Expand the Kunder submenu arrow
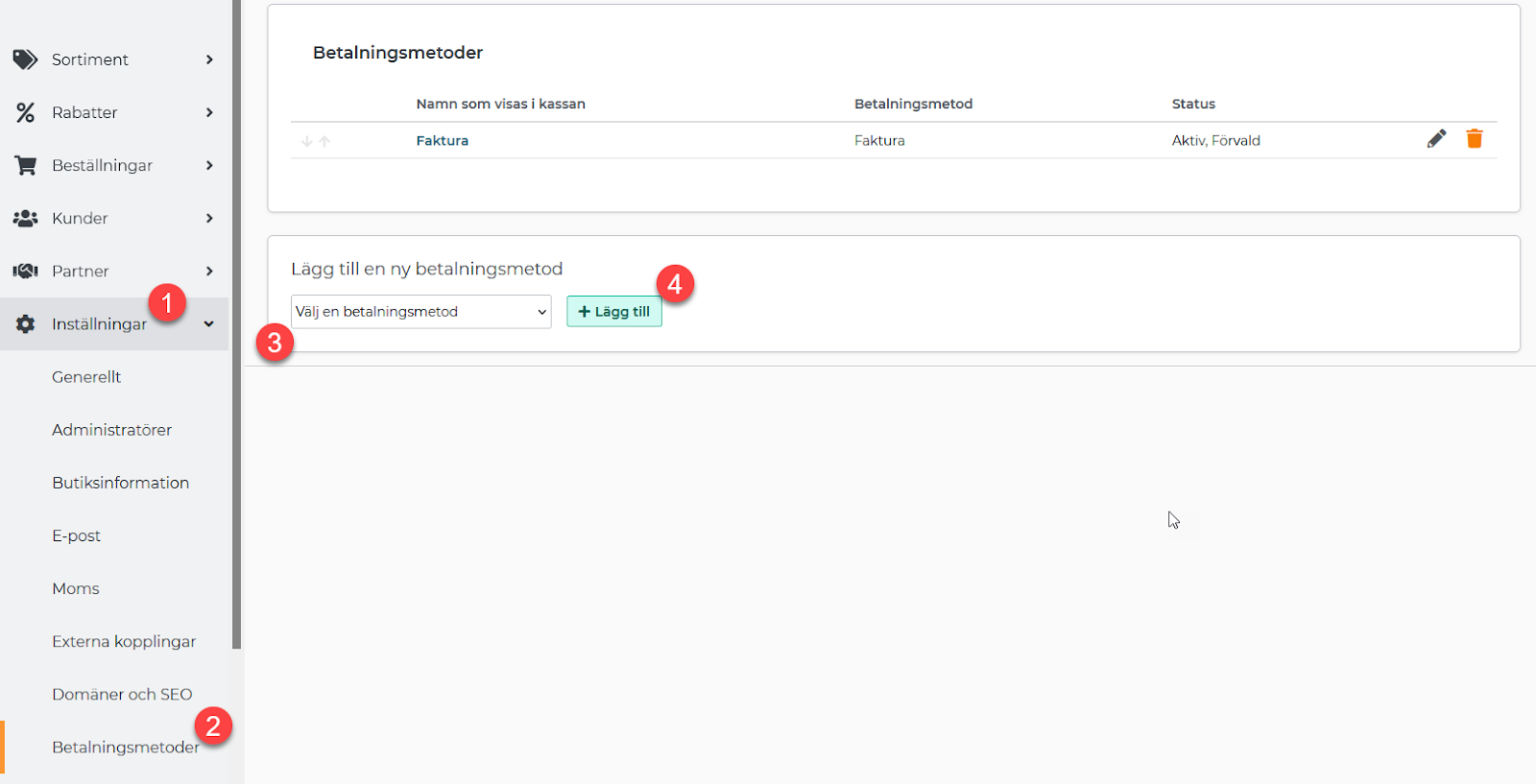This screenshot has height=784, width=1536. click(209, 218)
